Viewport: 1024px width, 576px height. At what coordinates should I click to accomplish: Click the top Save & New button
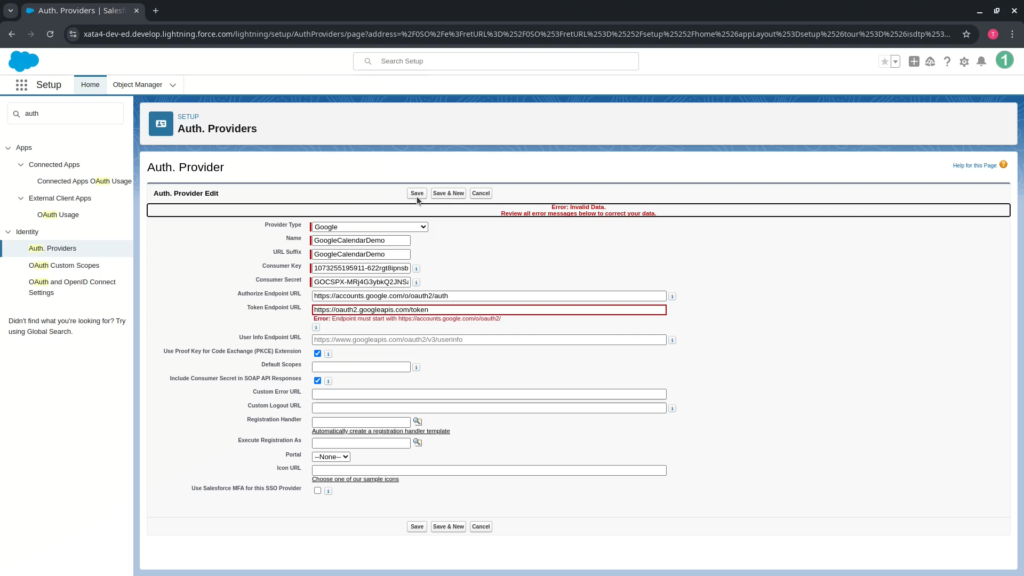point(448,193)
